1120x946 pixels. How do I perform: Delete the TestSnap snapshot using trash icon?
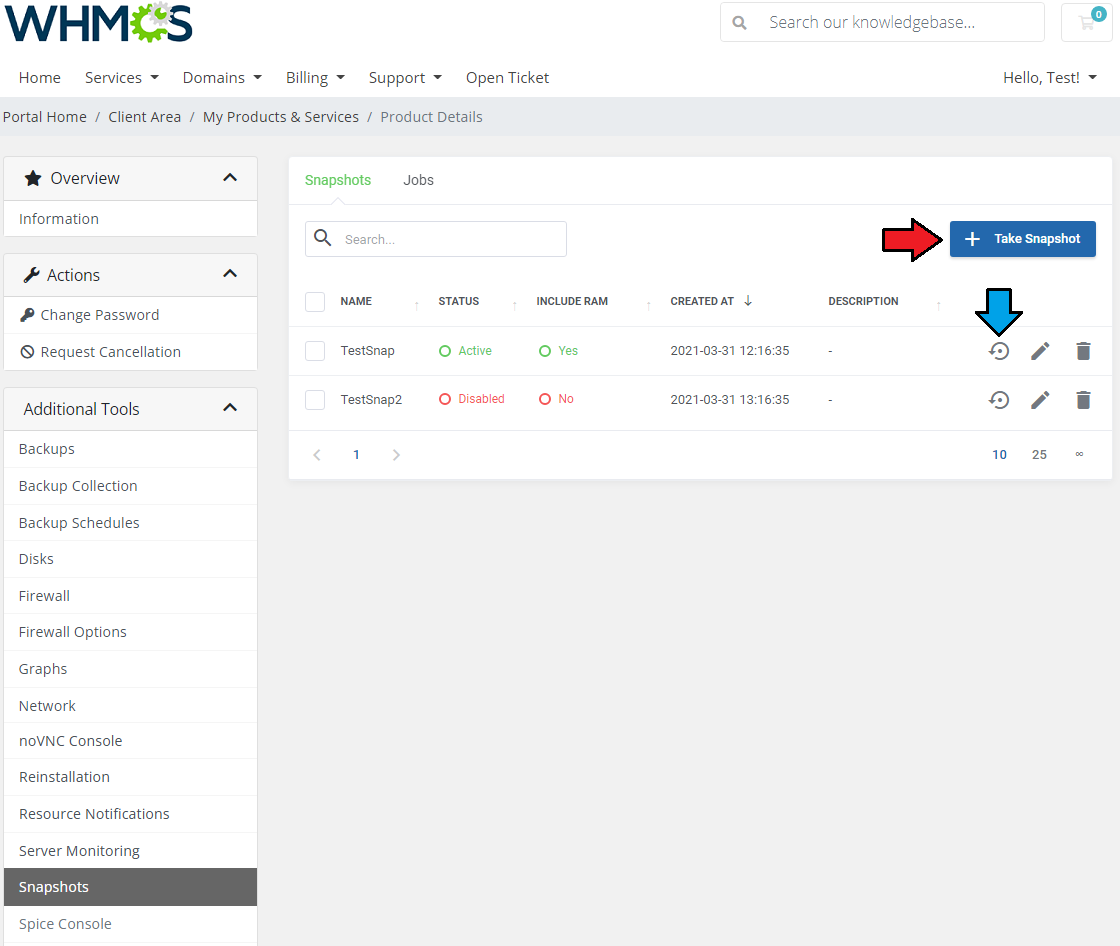tap(1083, 351)
